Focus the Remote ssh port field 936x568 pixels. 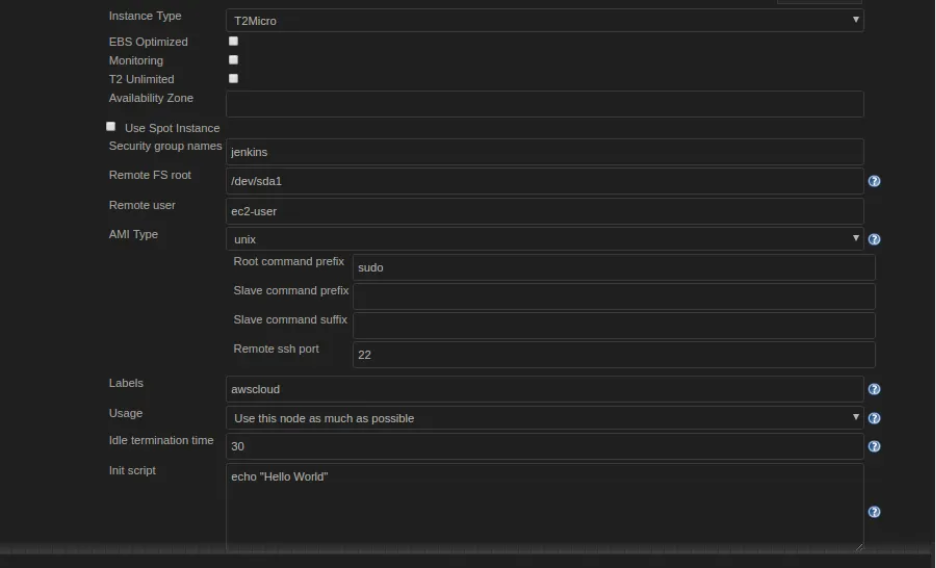613,354
